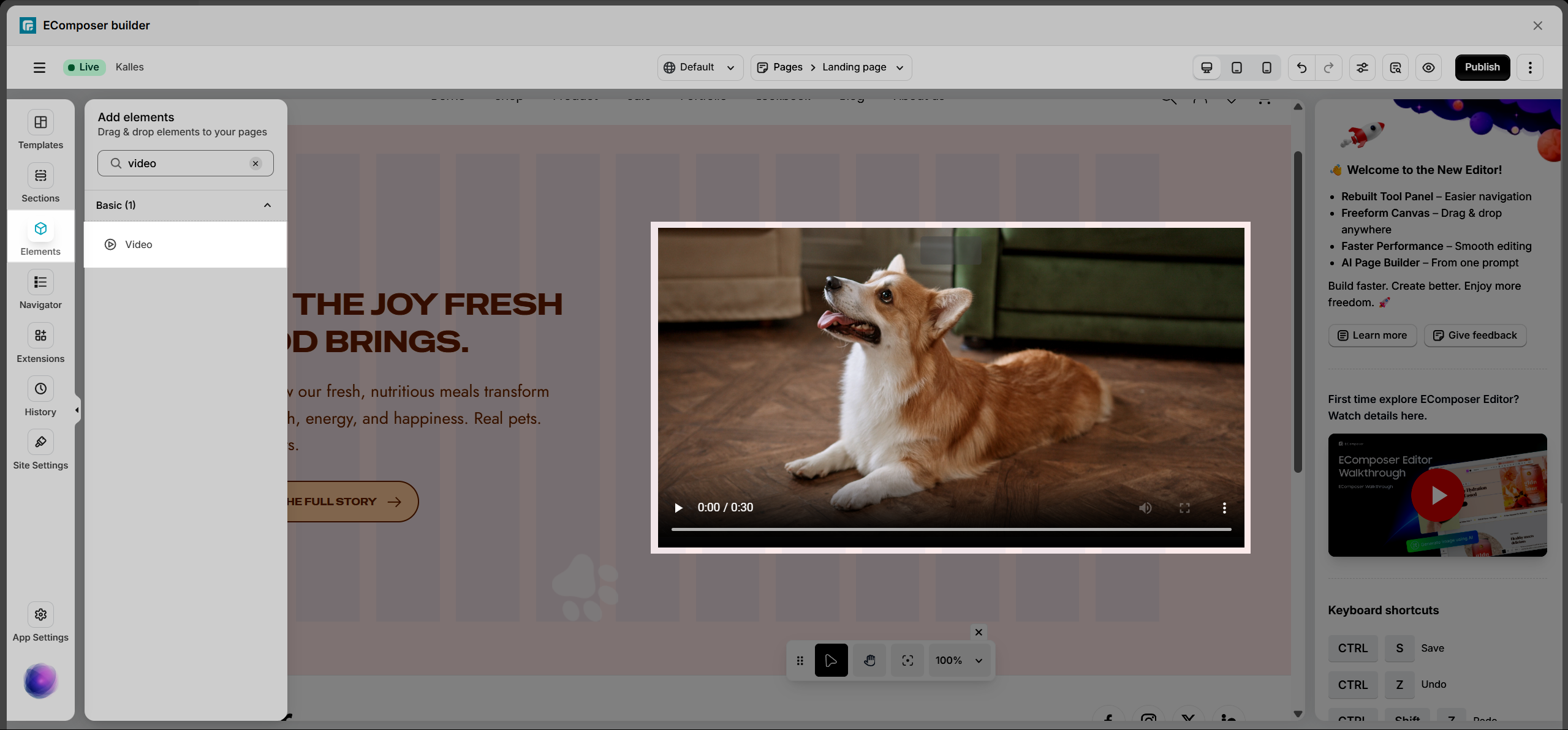
Task: Switch to mobile device view
Action: [1267, 67]
